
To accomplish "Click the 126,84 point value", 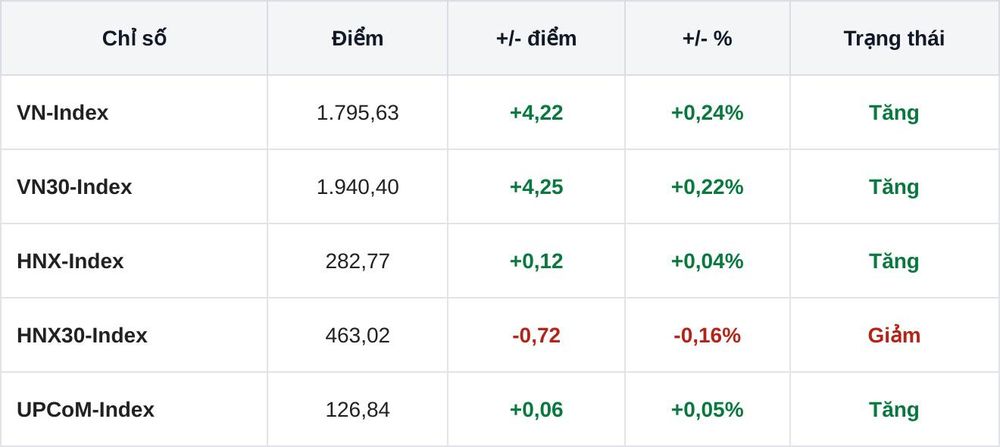I will (358, 409).
